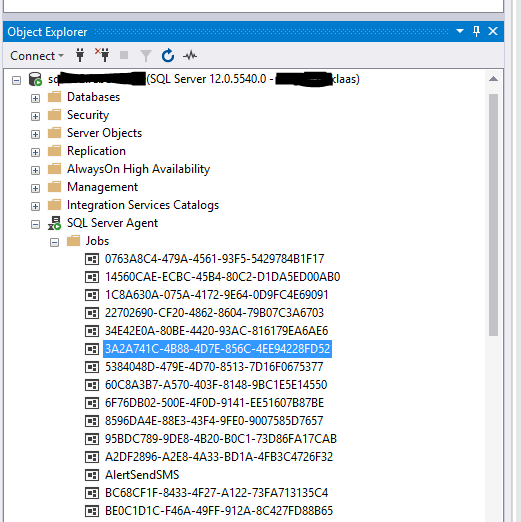Open Activity Monitor from toolbar icon
Viewport: 521px width, 522px height.
[x=190, y=55]
